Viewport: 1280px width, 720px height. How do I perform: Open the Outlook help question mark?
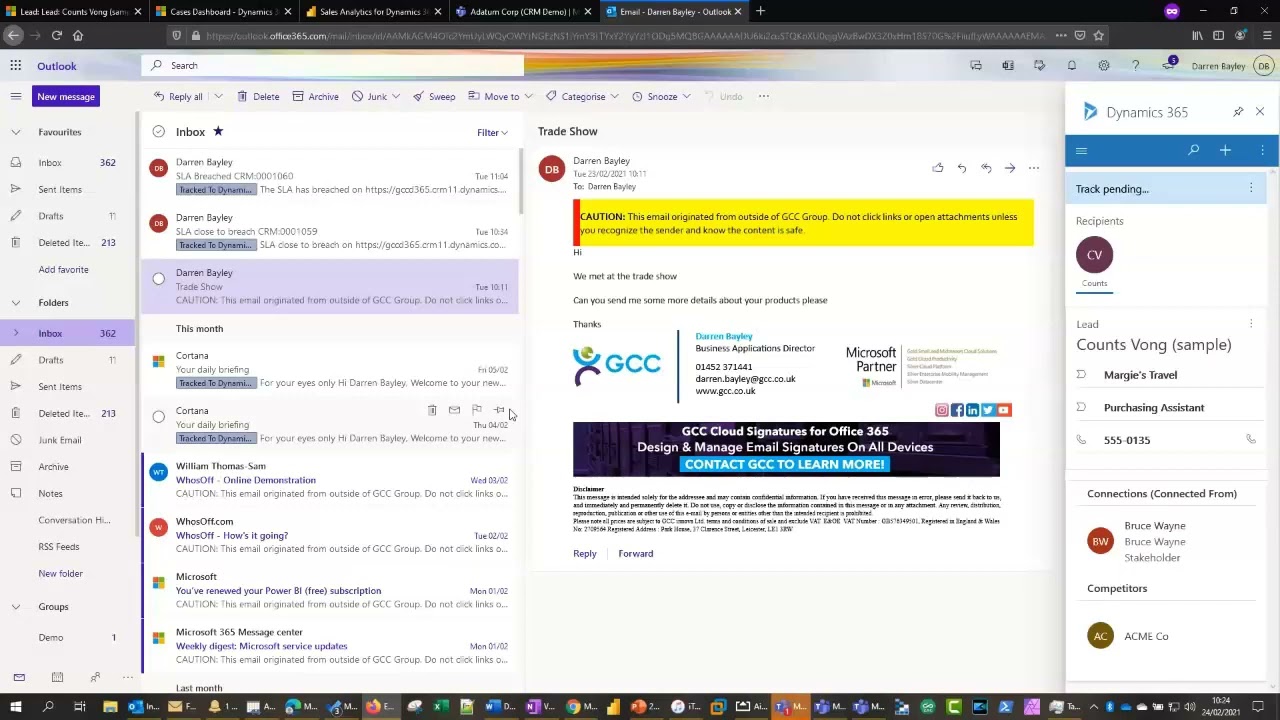coord(1135,66)
